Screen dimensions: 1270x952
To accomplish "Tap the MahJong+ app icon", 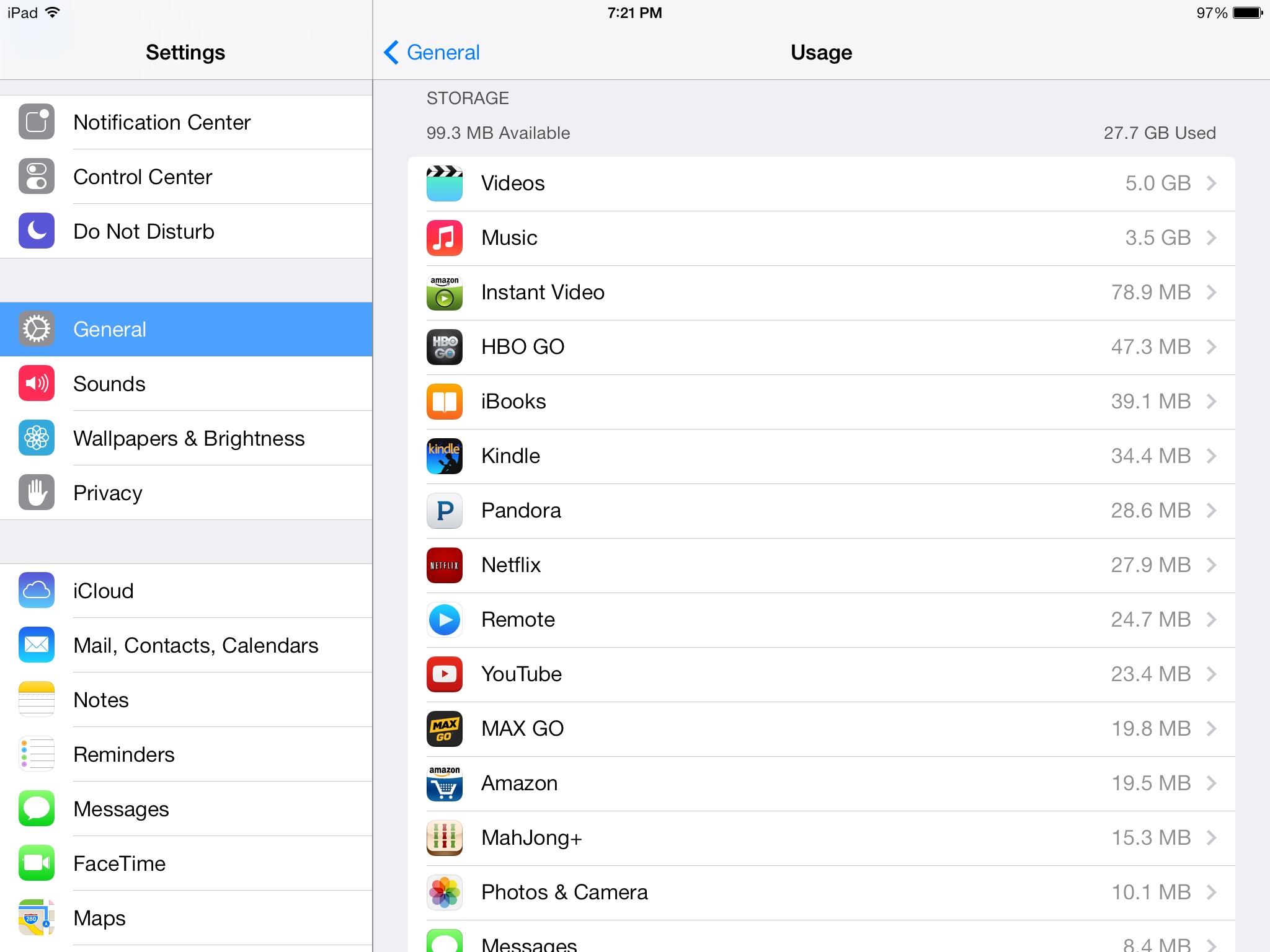I will 445,838.
